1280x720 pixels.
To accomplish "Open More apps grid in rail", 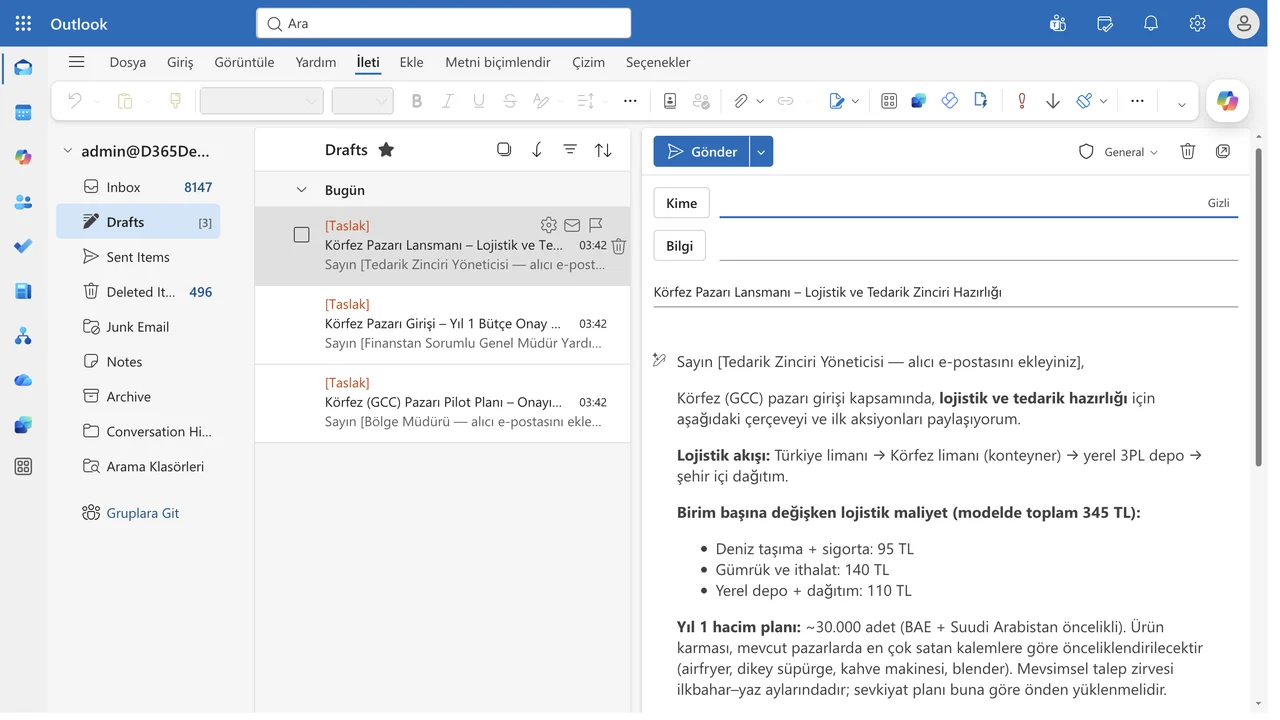I will click(23, 466).
